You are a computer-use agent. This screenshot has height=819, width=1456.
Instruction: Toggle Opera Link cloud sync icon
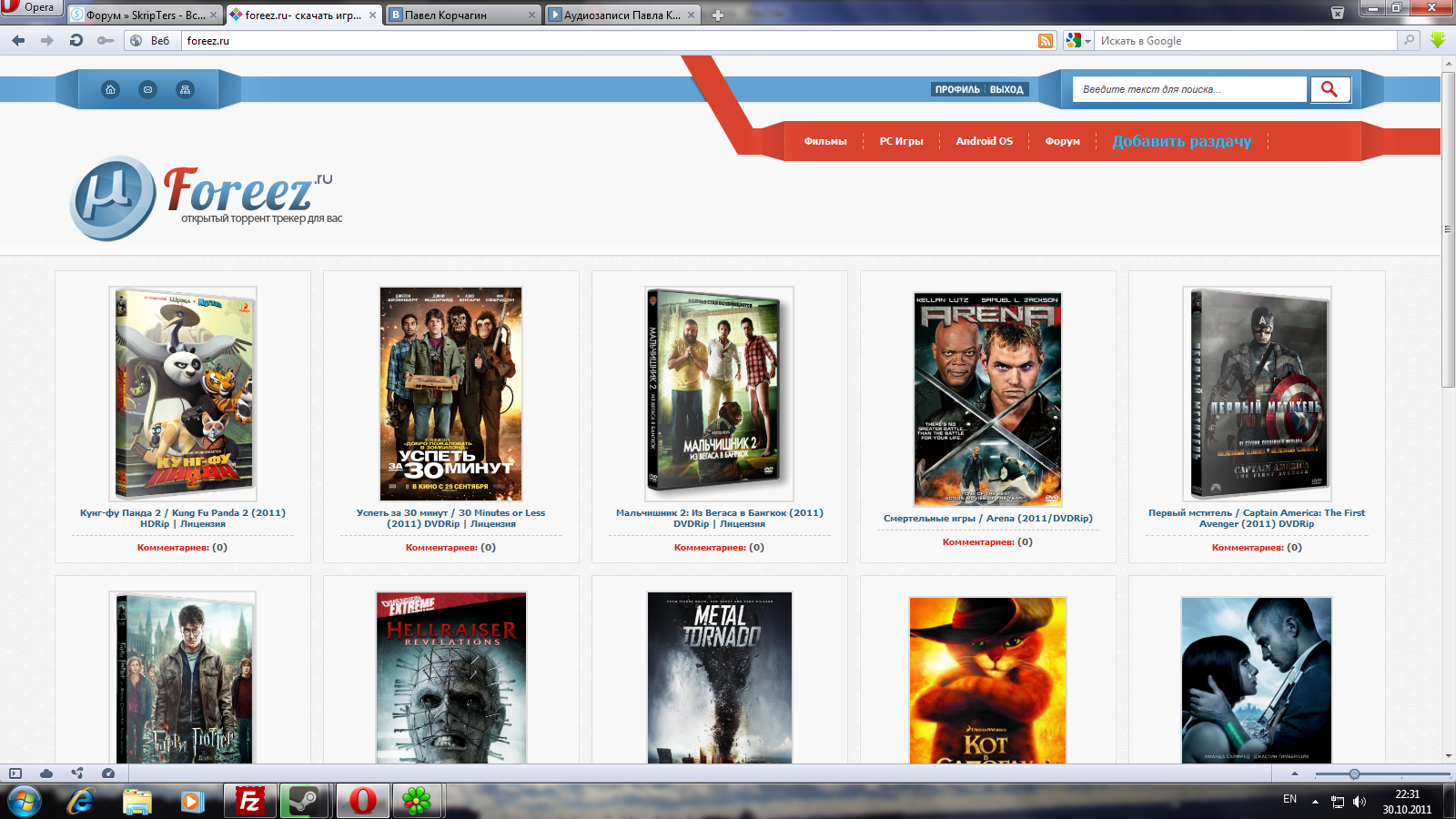[46, 773]
